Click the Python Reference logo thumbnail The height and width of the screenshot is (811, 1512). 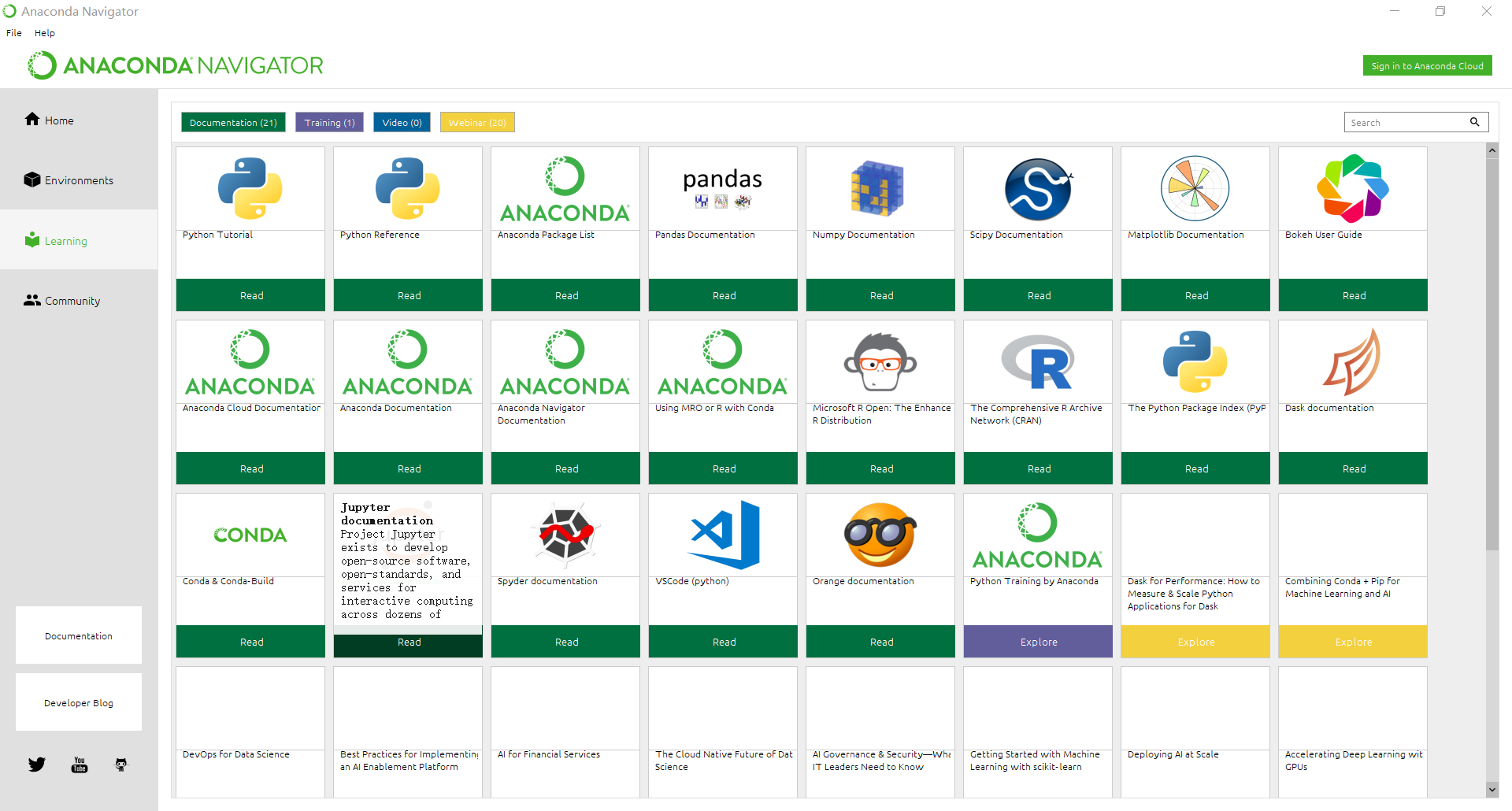tap(408, 189)
